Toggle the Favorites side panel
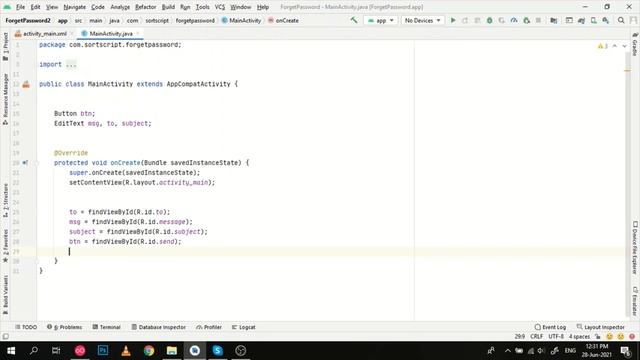 (5, 246)
